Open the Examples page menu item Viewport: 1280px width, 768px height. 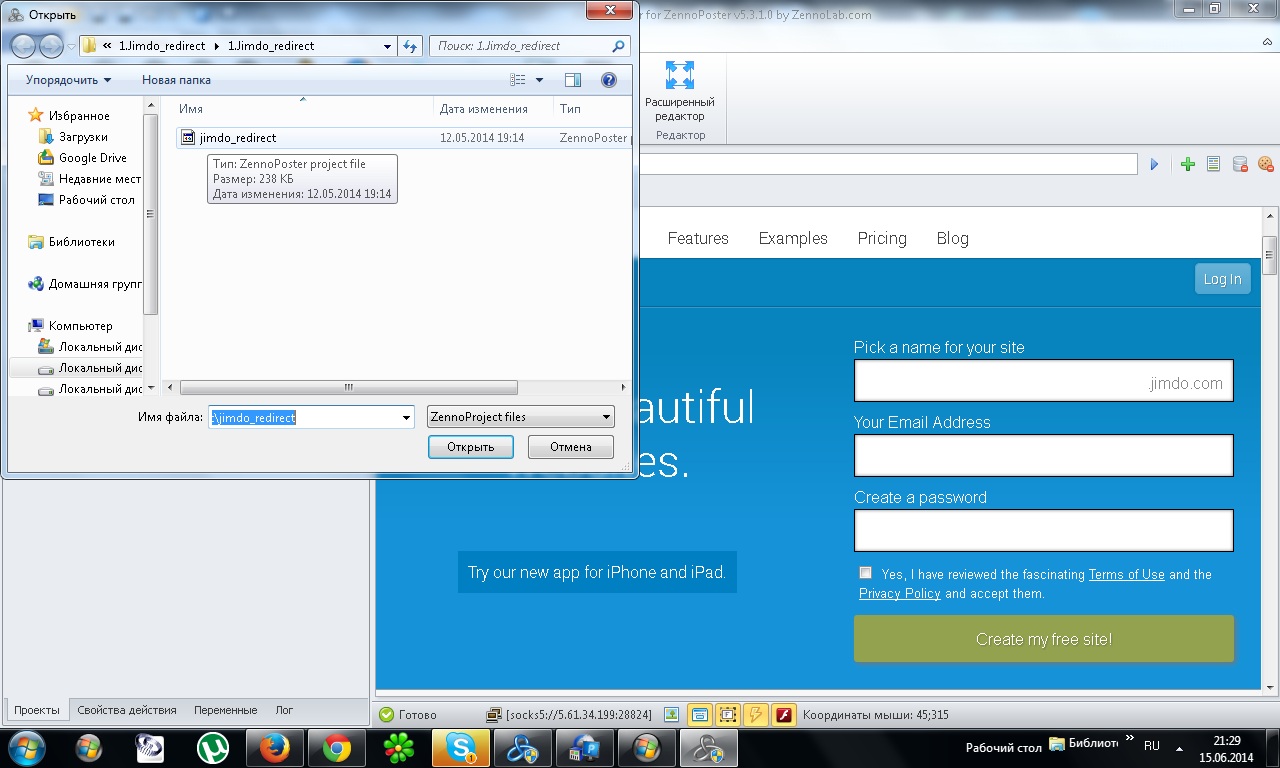793,238
